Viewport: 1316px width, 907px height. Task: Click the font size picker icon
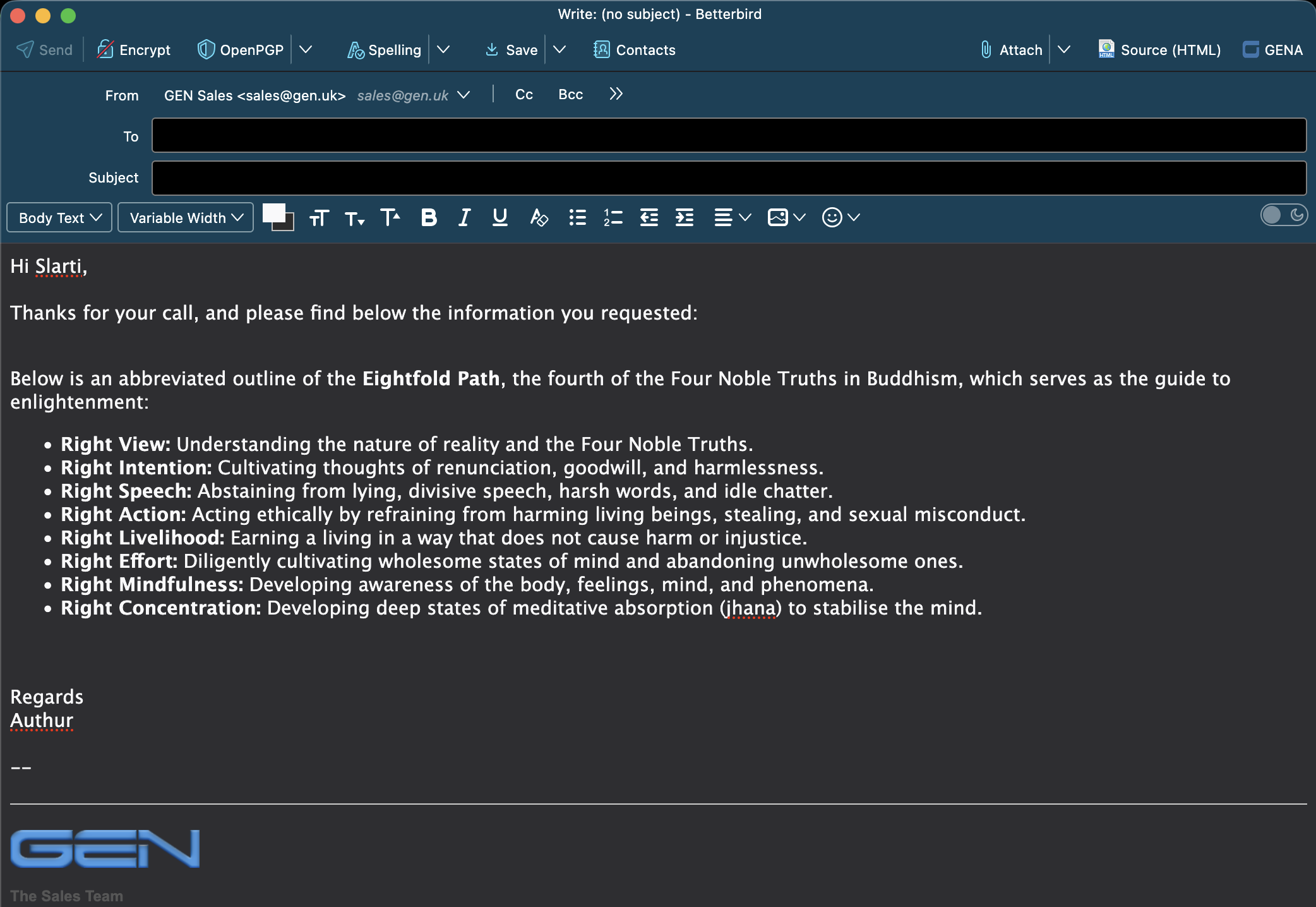point(320,218)
